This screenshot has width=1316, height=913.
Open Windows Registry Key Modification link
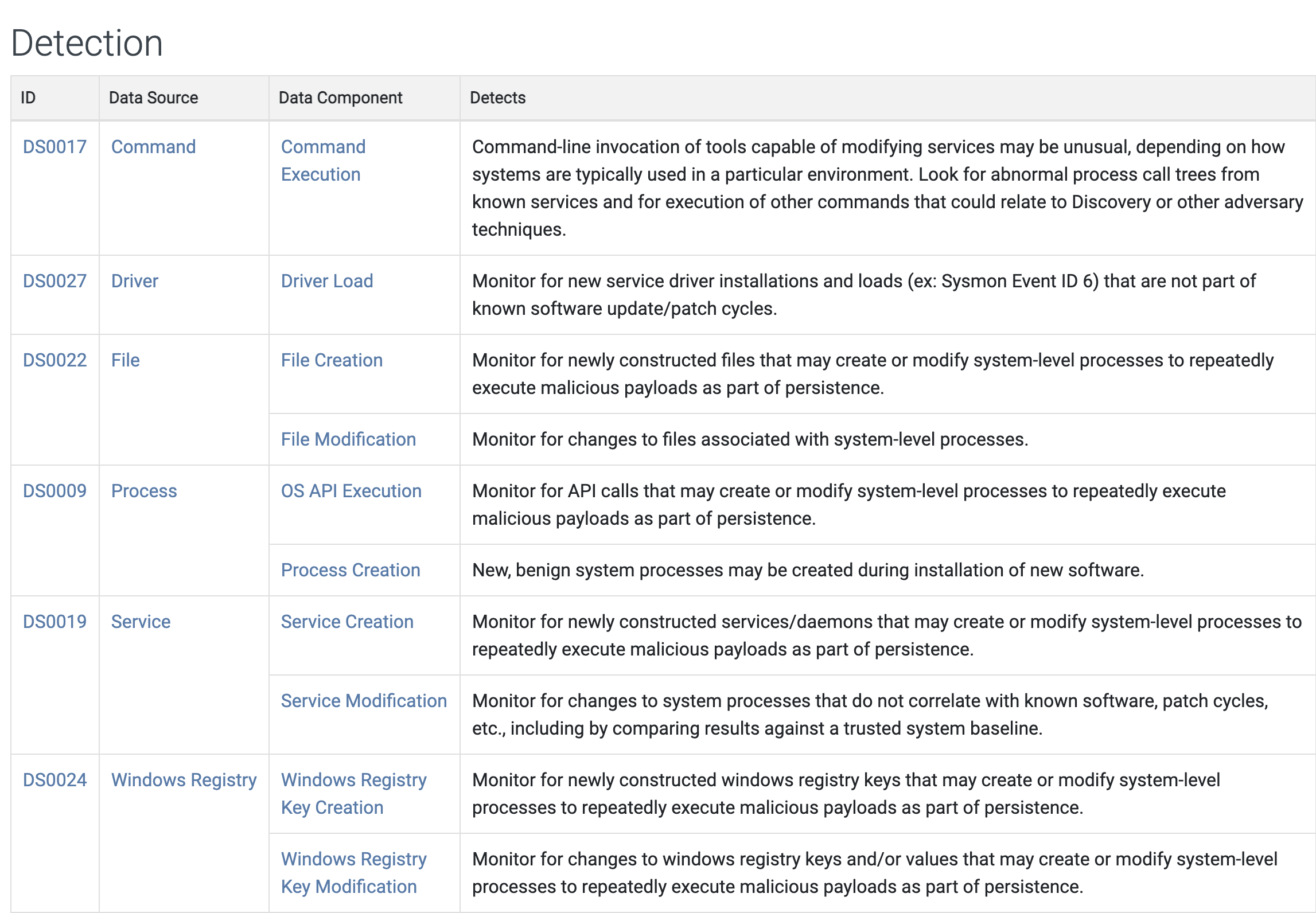tap(353, 873)
